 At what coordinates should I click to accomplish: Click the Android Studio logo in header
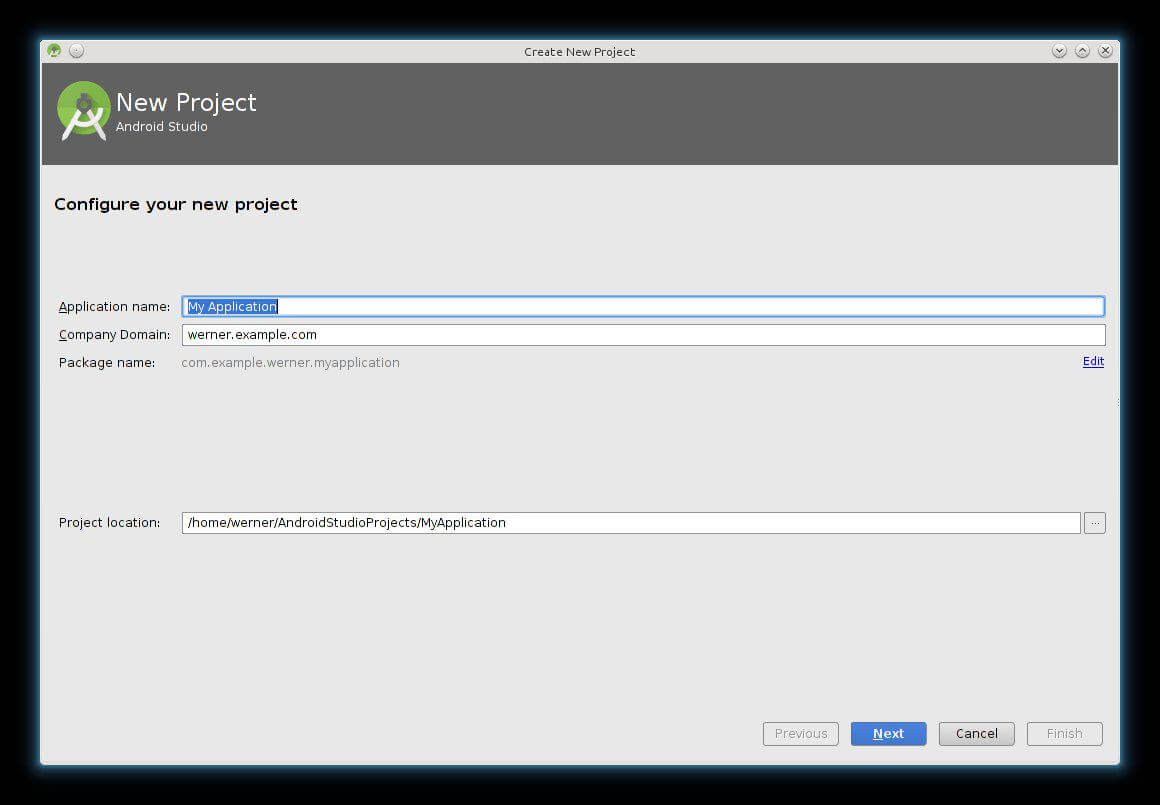click(83, 111)
